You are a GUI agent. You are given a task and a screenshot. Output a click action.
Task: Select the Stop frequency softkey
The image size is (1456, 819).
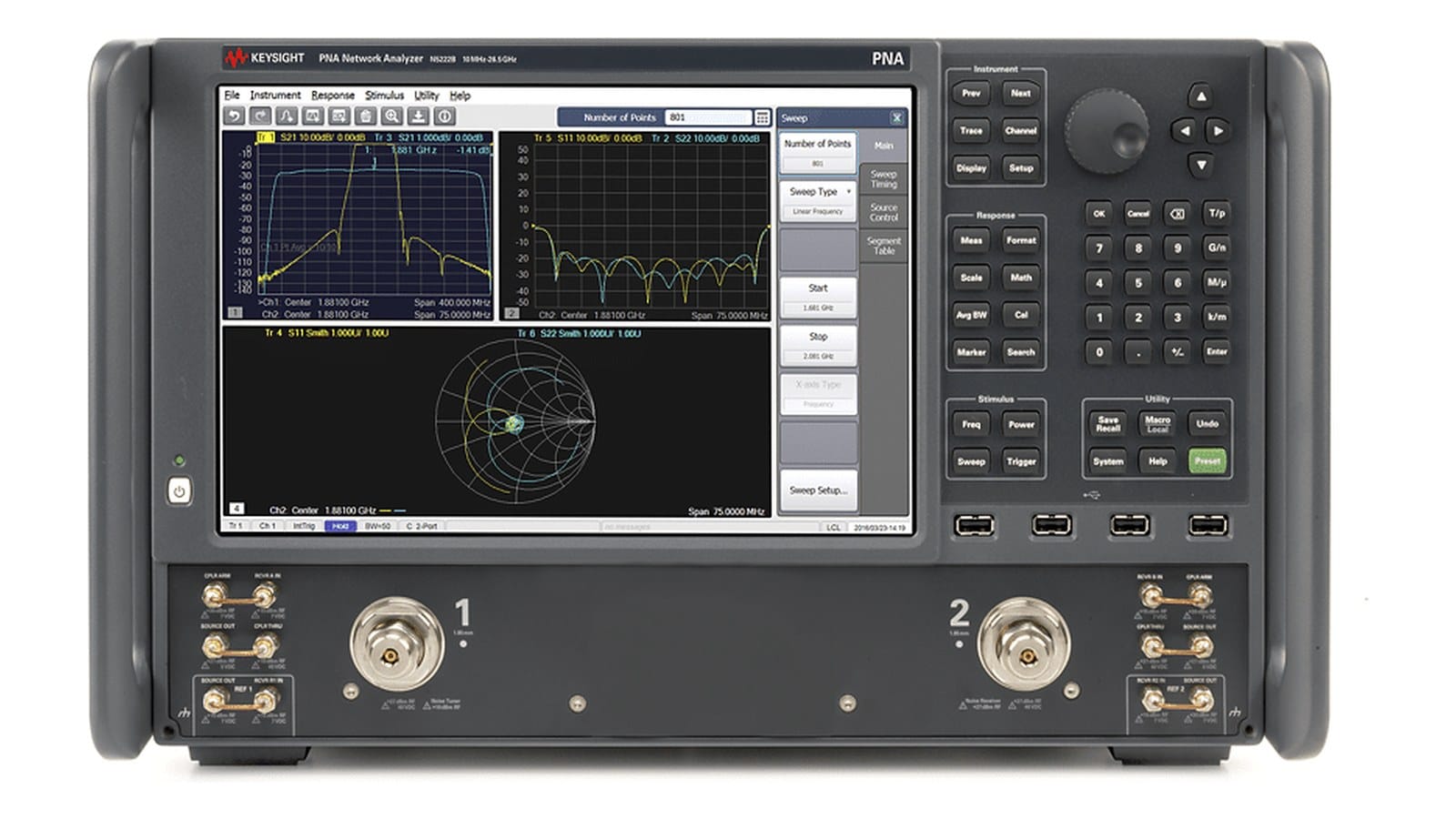coord(818,346)
